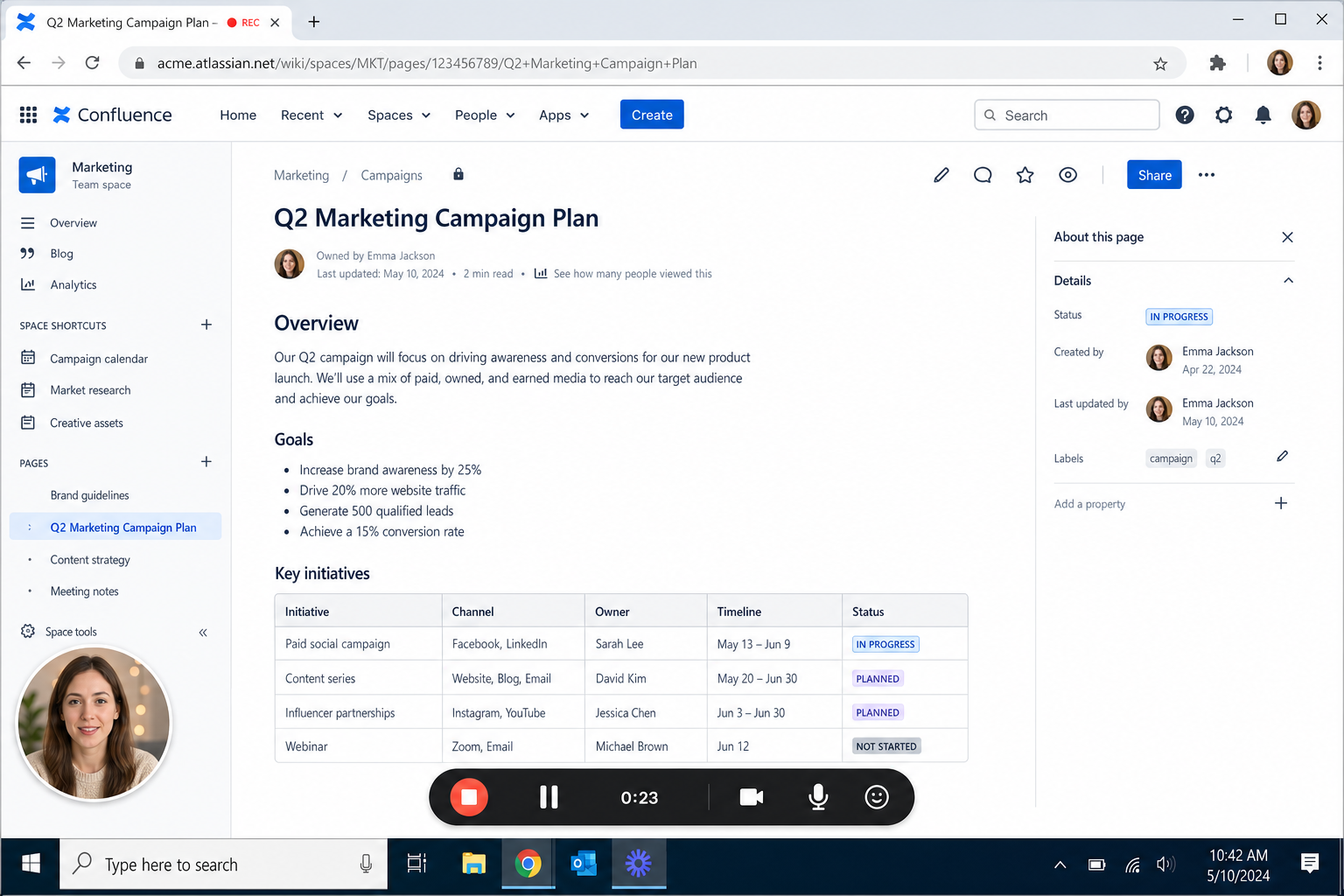The height and width of the screenshot is (896, 1344).
Task: Open the Recent dropdown menu
Action: [311, 115]
